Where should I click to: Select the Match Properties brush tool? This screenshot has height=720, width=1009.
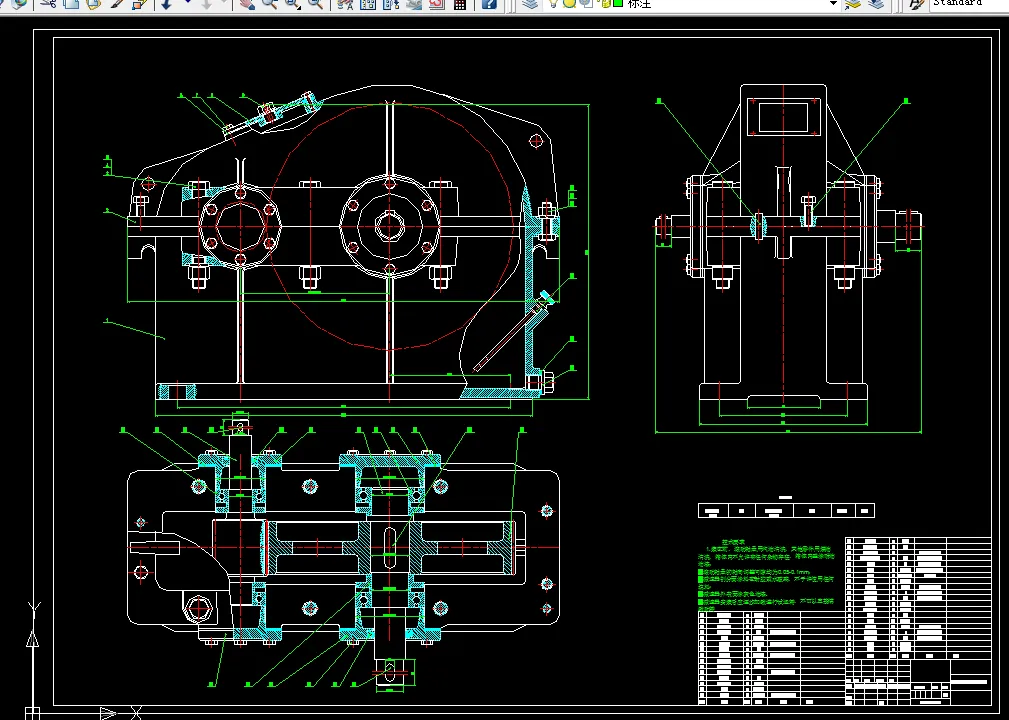click(x=117, y=4)
